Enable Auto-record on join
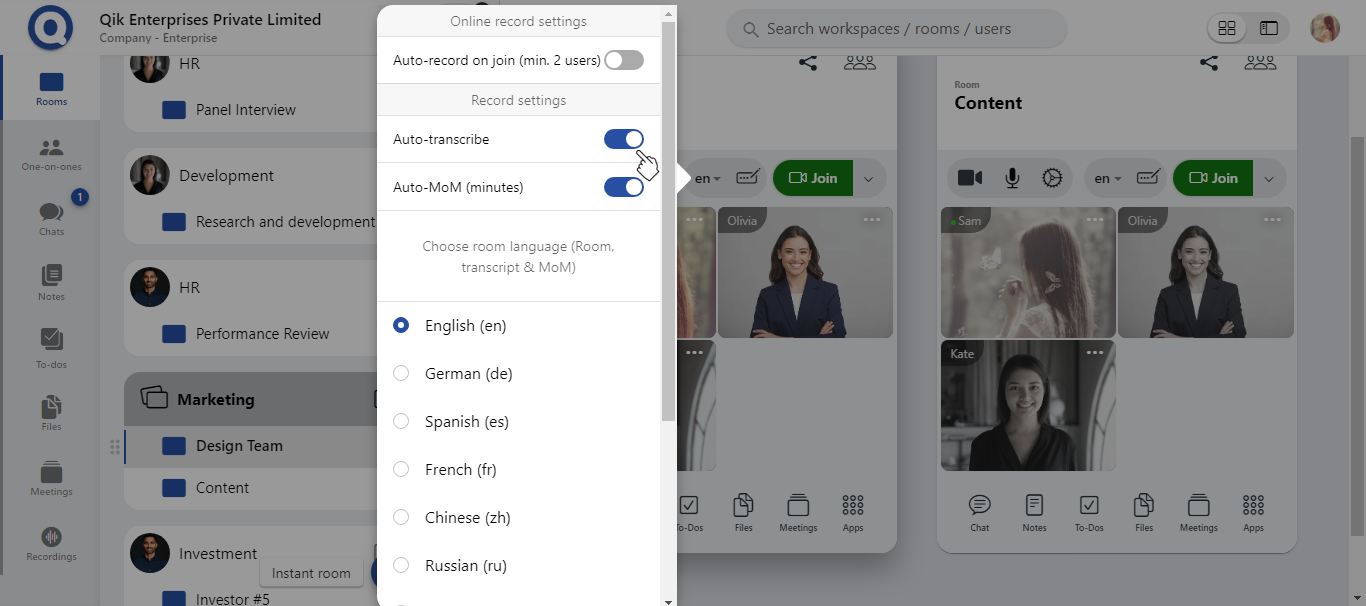Image resolution: width=1366 pixels, height=606 pixels. point(623,59)
